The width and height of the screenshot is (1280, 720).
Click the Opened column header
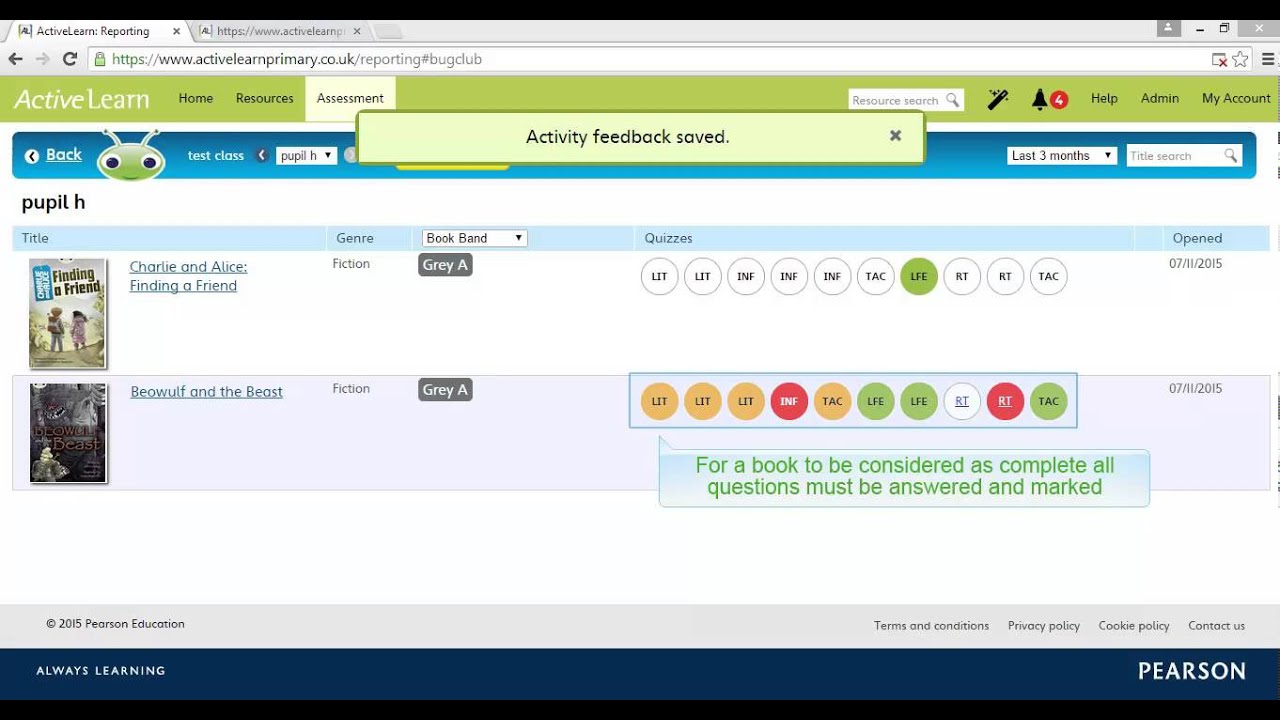1197,238
